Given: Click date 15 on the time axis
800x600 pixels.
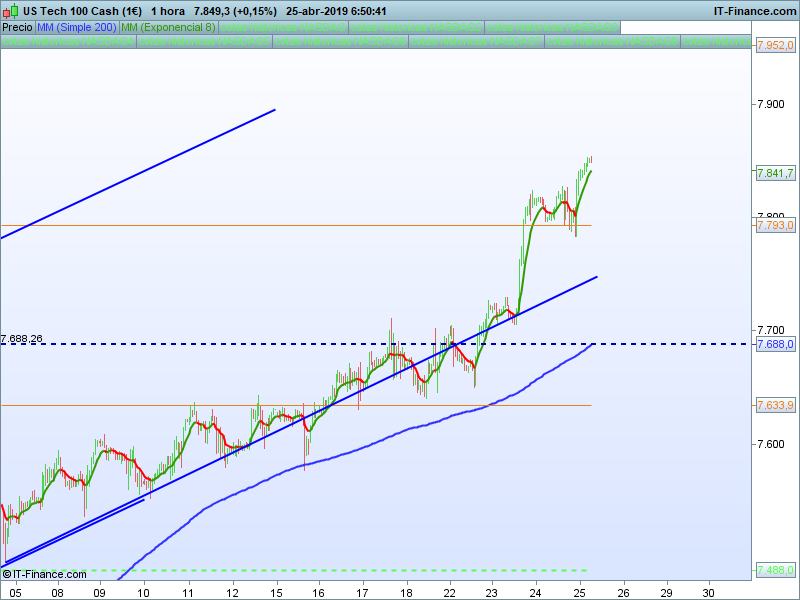Looking at the screenshot, I should (276, 593).
